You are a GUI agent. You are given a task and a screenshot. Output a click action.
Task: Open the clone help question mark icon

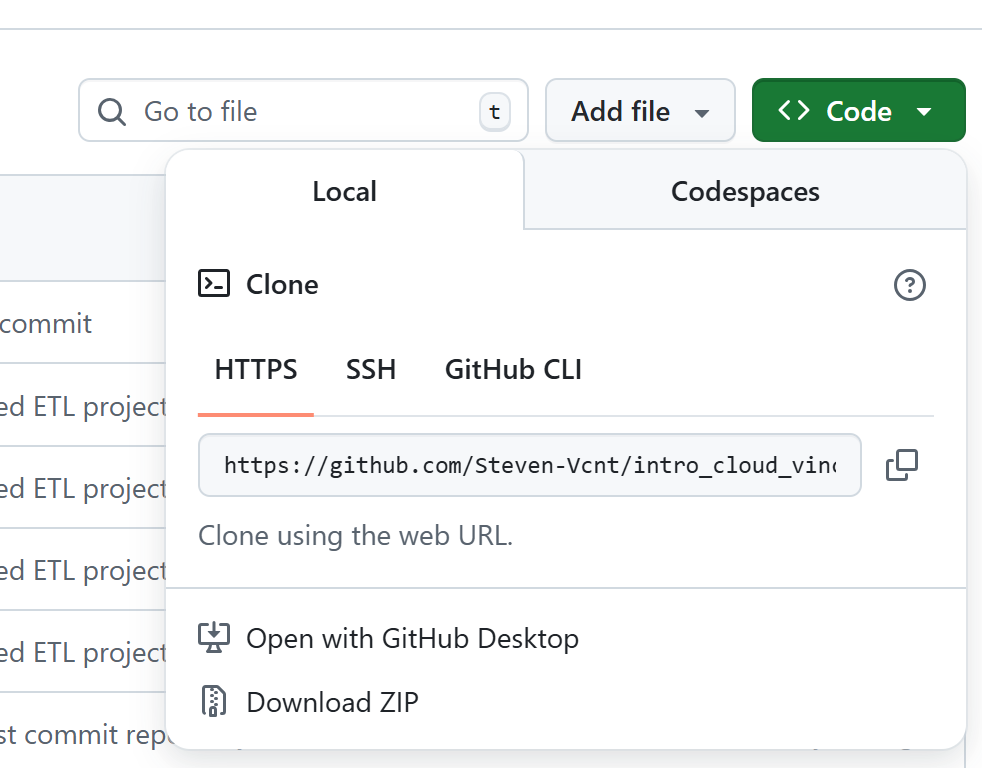click(909, 286)
